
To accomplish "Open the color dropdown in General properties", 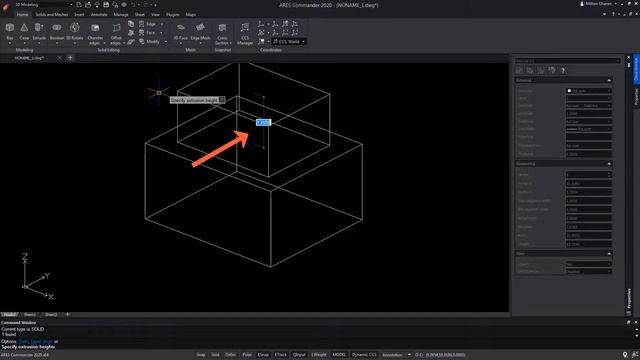I will (589, 91).
